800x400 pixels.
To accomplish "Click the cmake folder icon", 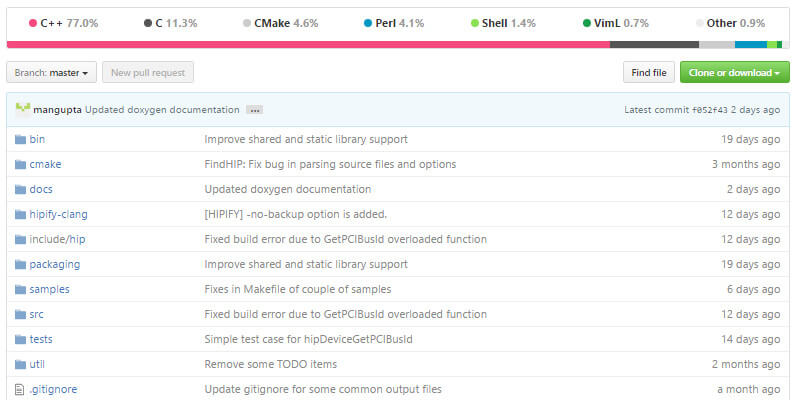I will [20, 164].
